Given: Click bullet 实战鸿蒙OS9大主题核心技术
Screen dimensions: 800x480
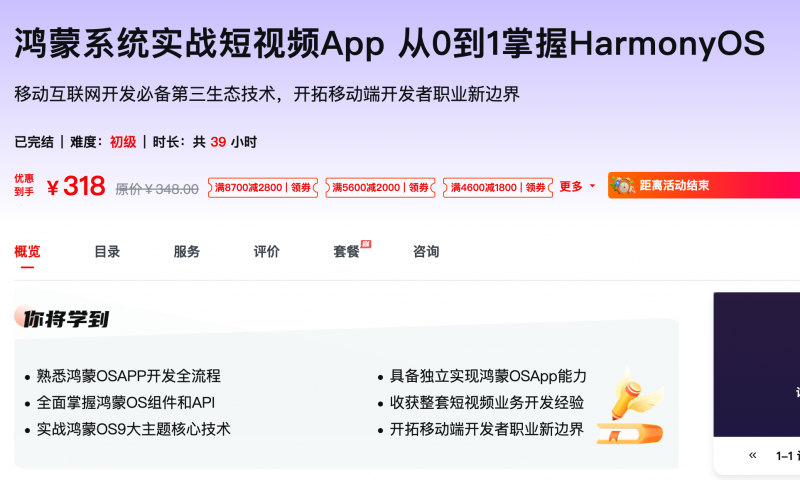Looking at the screenshot, I should (134, 430).
